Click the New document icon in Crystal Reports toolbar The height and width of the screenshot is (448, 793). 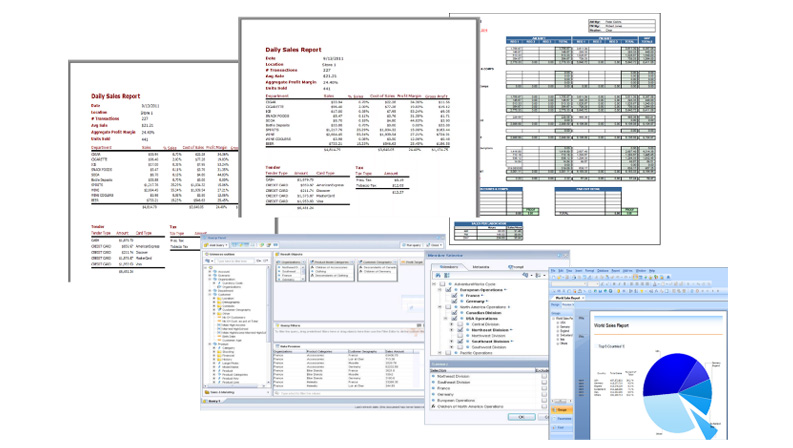(x=553, y=277)
